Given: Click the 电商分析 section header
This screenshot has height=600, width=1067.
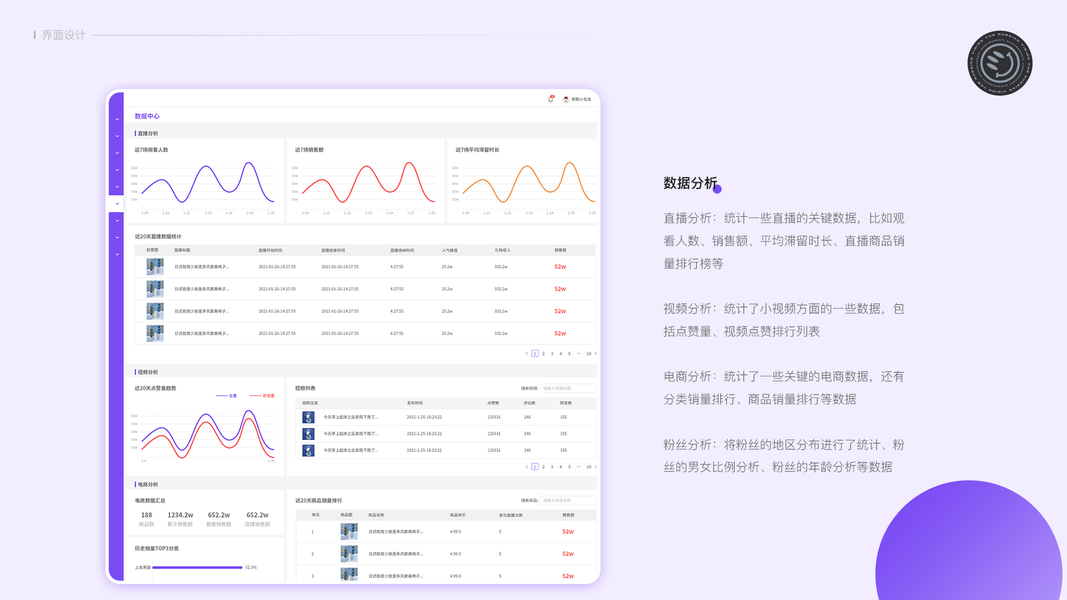Looking at the screenshot, I should (148, 484).
